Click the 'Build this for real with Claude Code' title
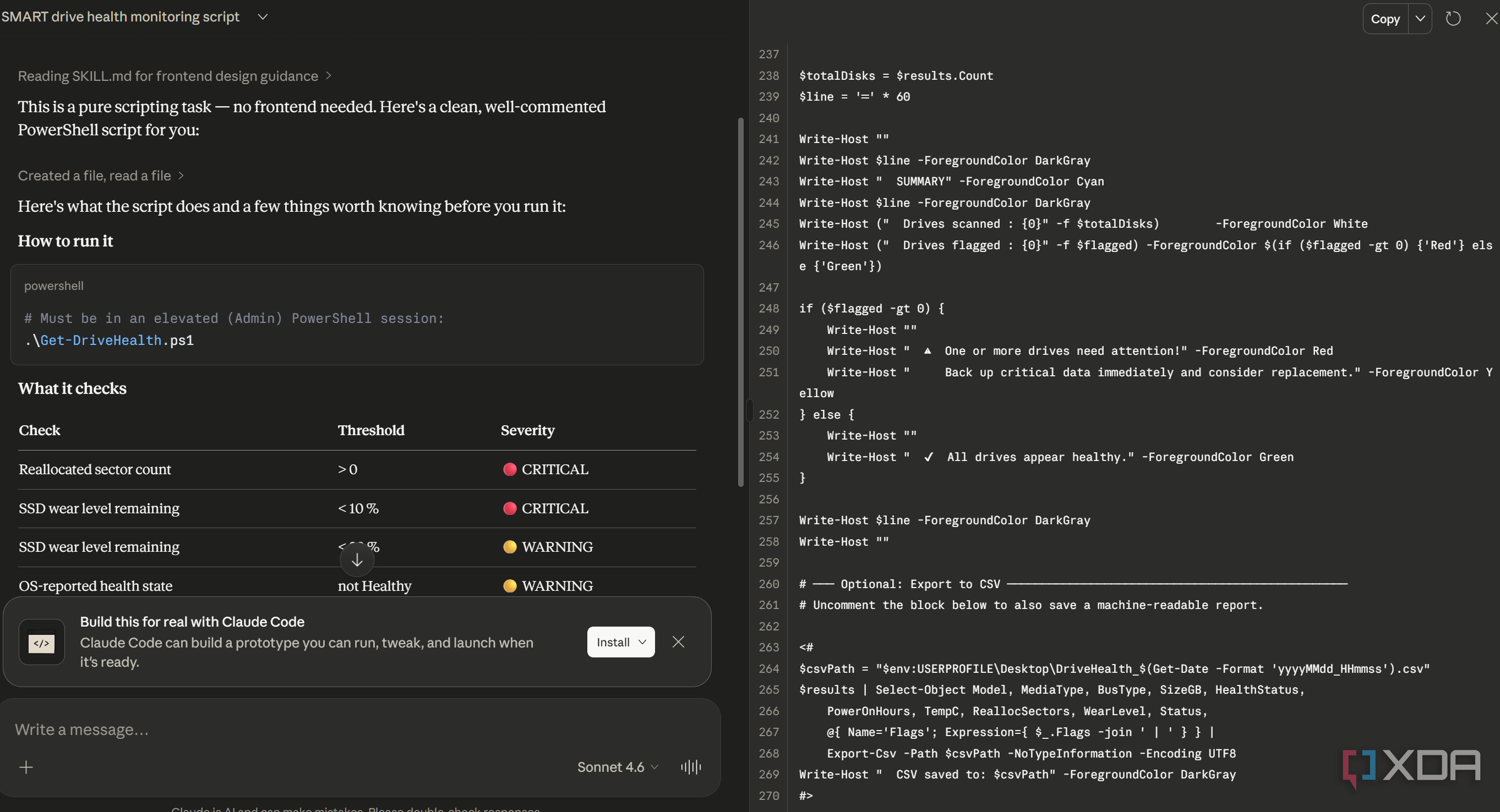The height and width of the screenshot is (812, 1500). [192, 622]
